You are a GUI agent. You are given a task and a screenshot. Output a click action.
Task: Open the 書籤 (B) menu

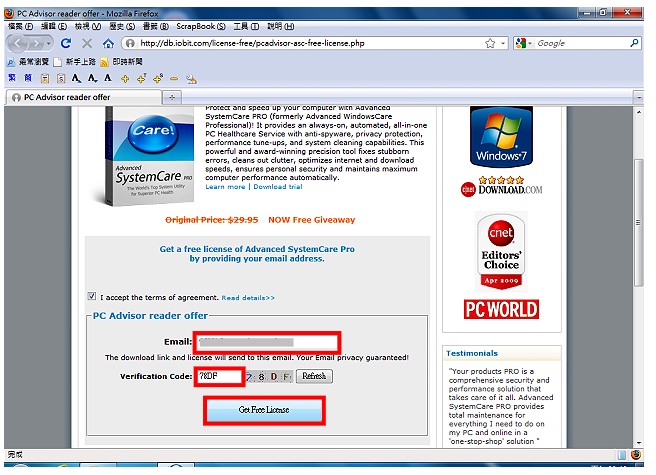pos(156,26)
